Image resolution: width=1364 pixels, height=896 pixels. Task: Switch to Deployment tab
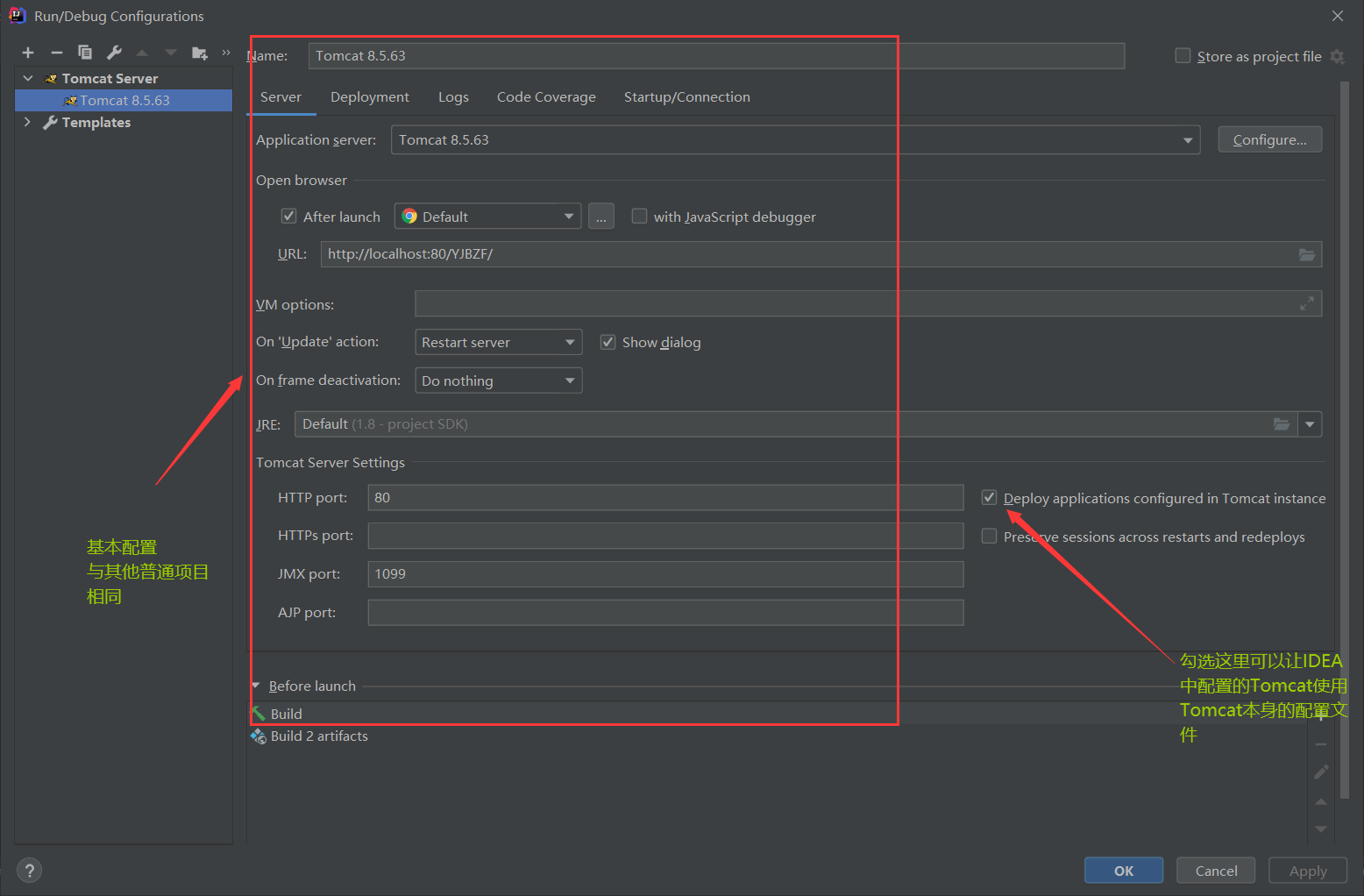tap(370, 97)
